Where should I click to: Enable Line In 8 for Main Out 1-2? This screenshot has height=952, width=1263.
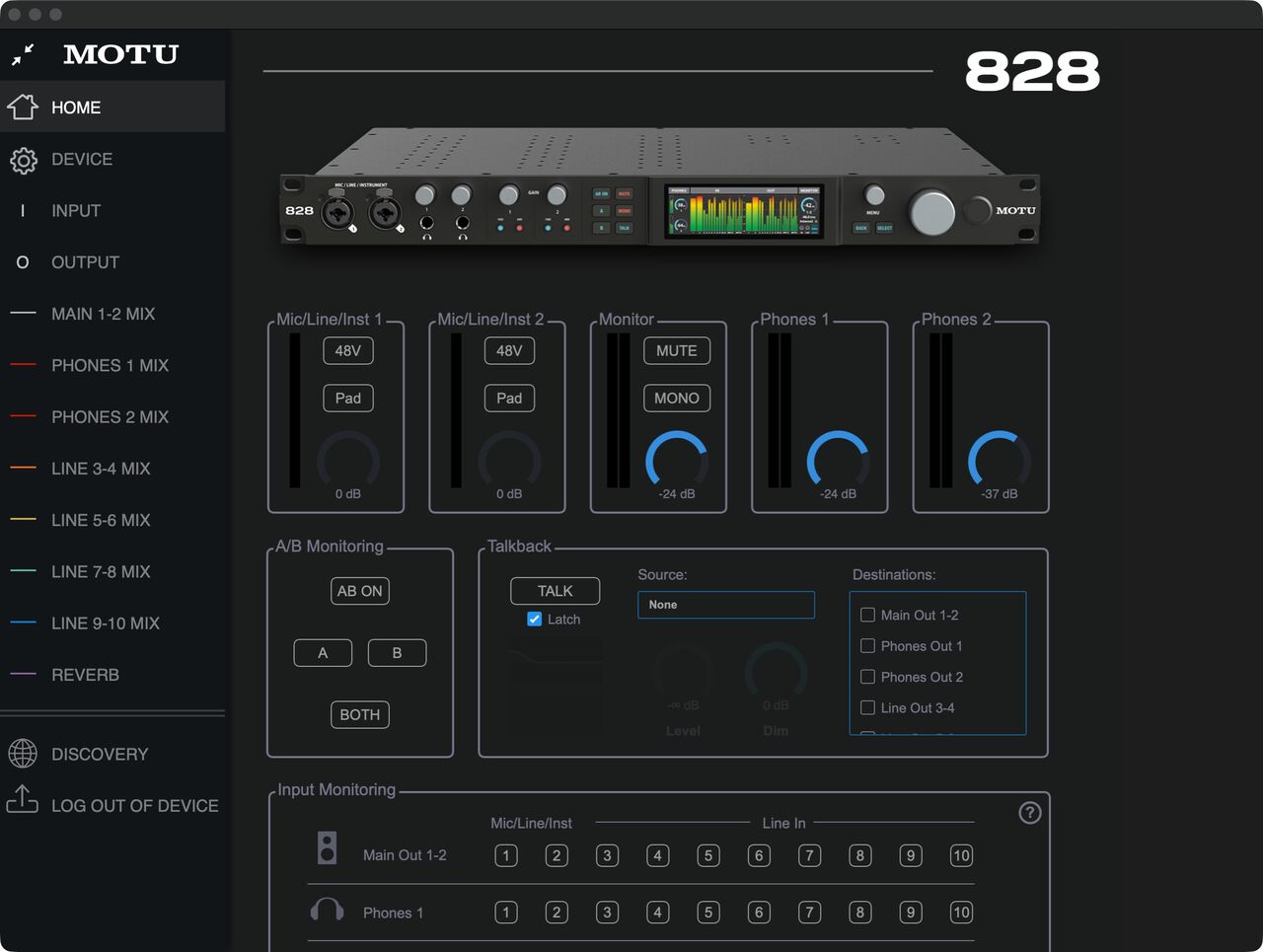860,855
